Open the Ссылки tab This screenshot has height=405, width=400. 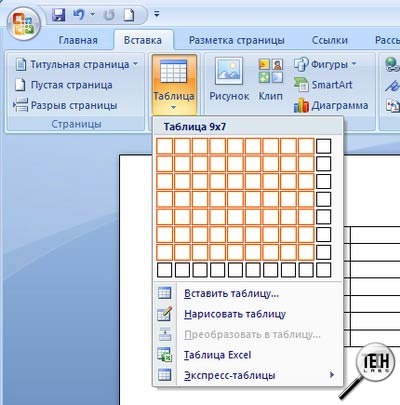click(330, 40)
